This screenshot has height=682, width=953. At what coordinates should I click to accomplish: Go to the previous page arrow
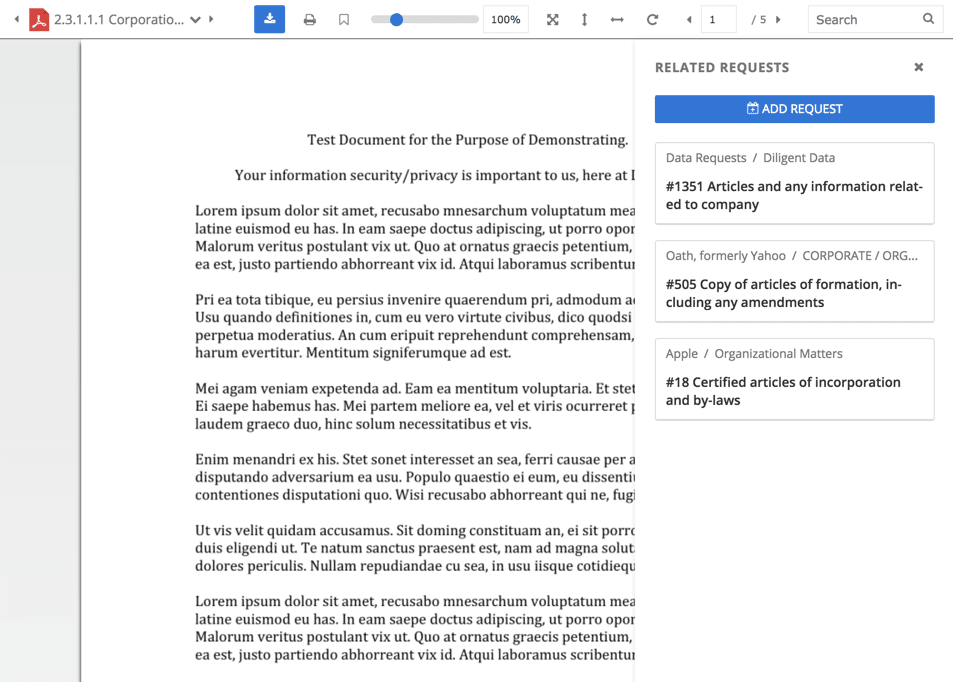tap(689, 20)
